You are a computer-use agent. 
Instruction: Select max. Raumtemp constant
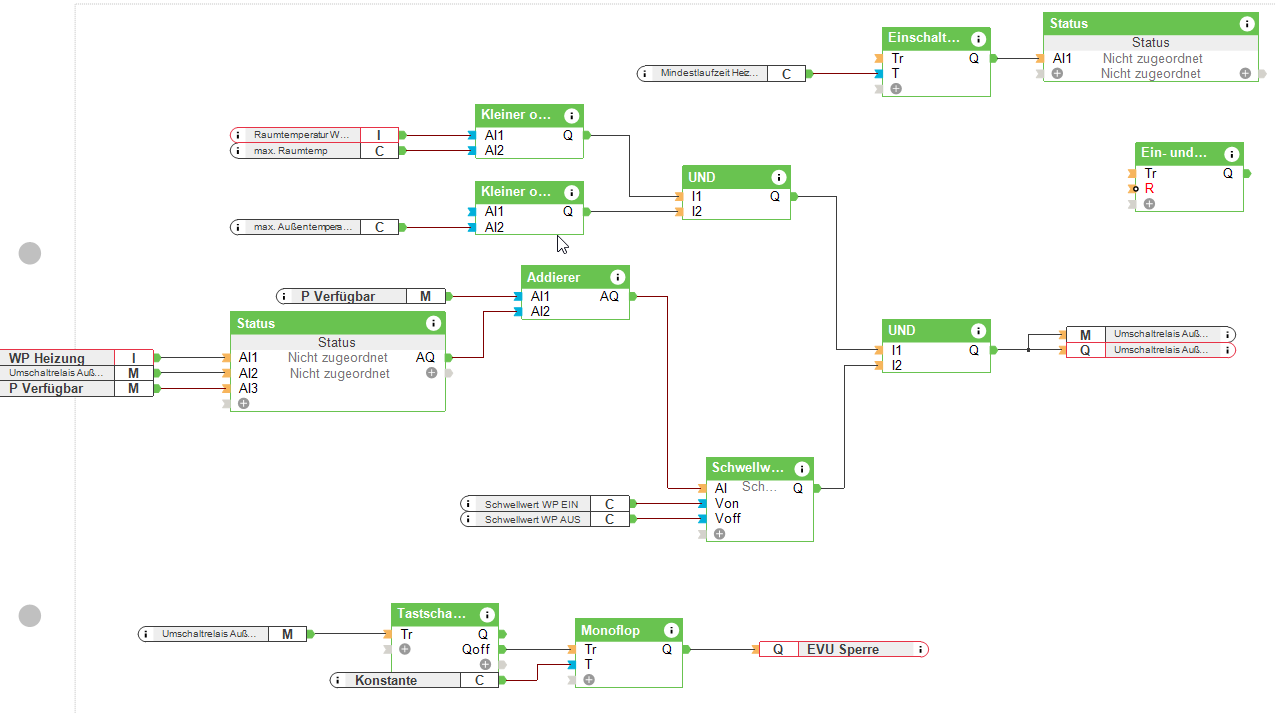tap(314, 151)
